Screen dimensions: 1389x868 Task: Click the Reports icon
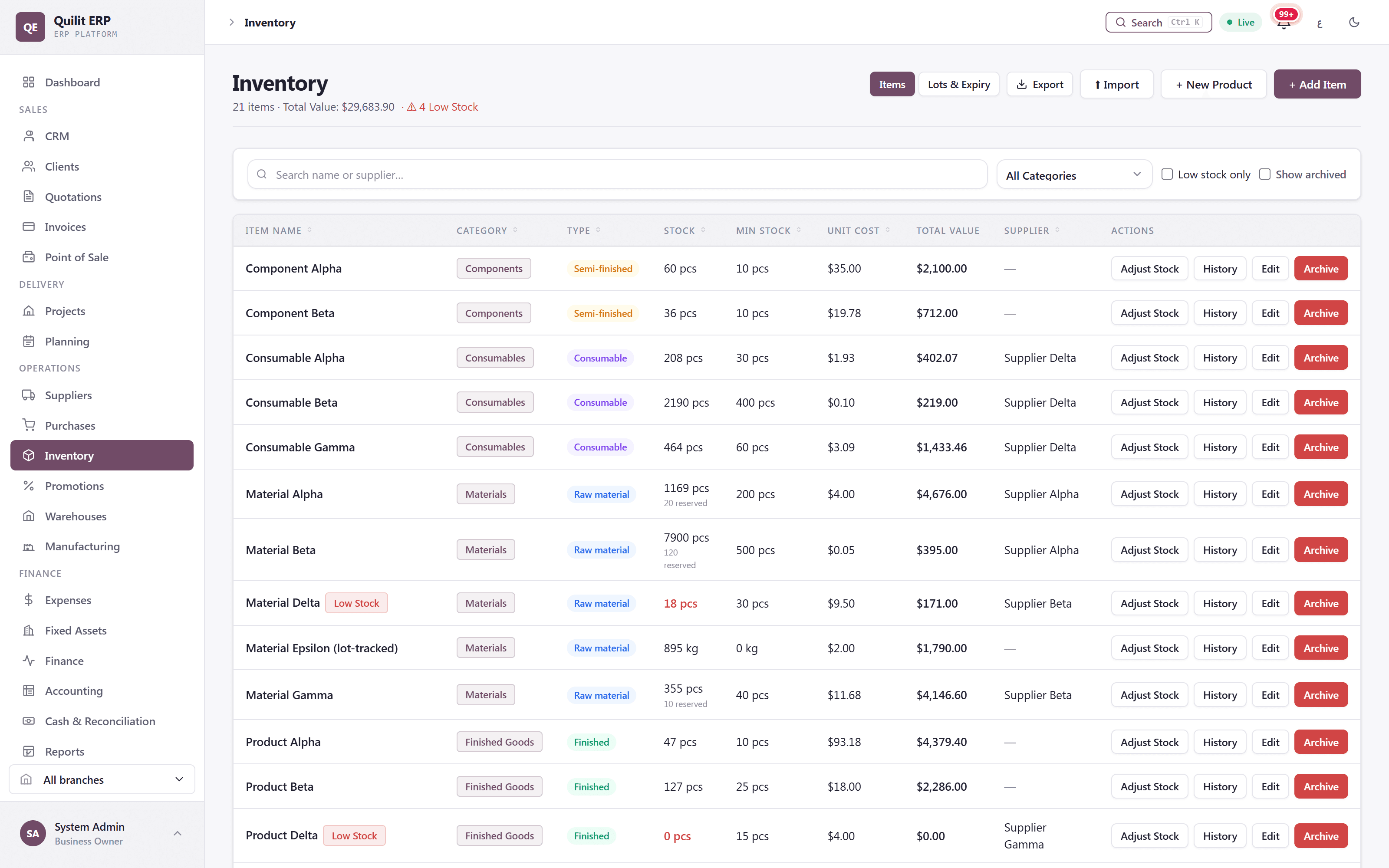[x=29, y=751]
